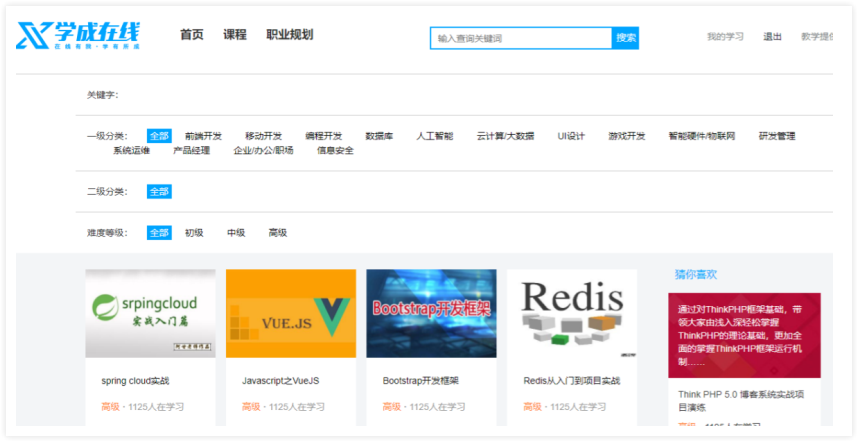This screenshot has width=858, height=442.
Task: Open the 职业规划 nav item
Action: click(289, 34)
